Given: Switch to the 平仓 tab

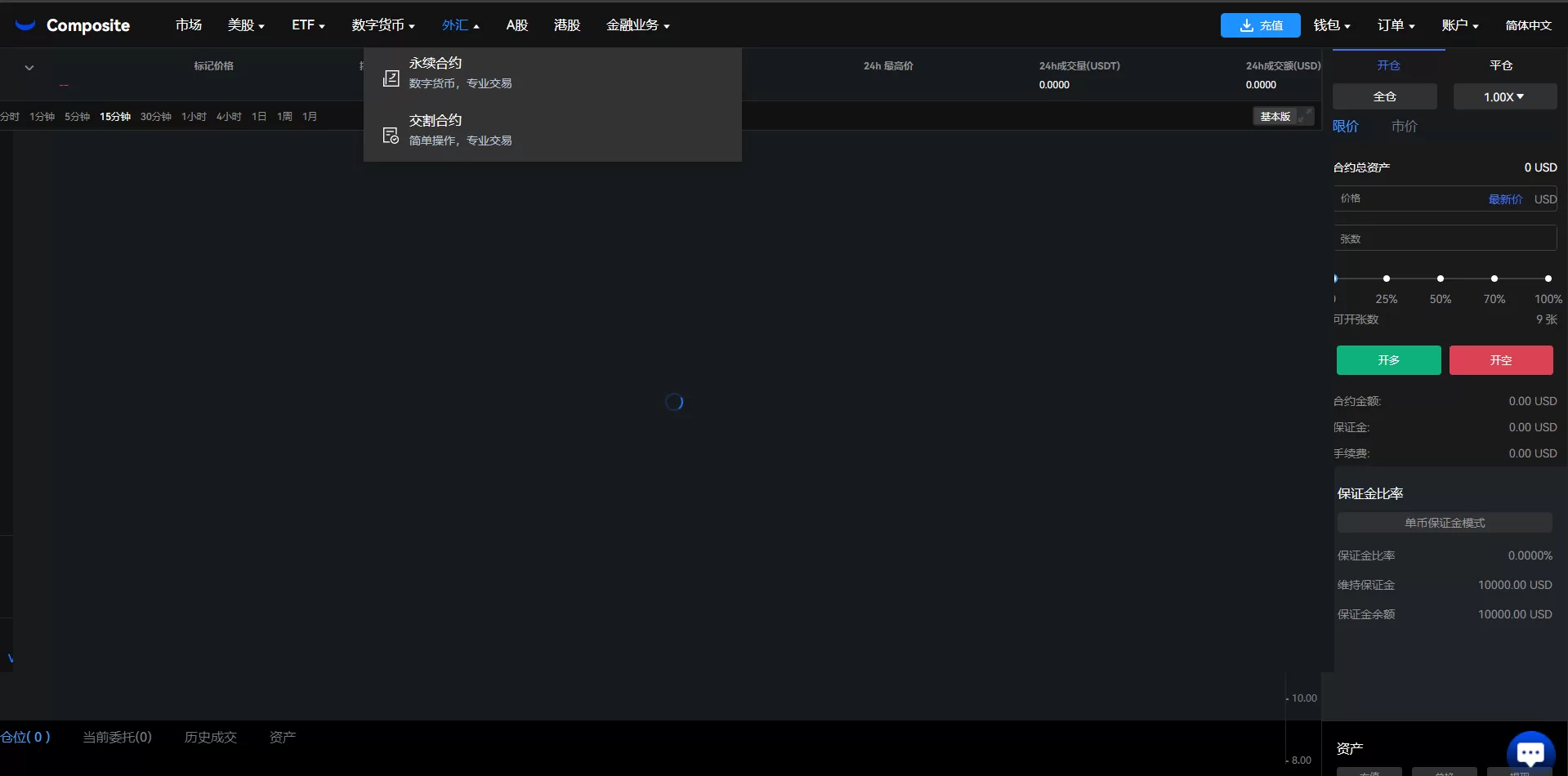Looking at the screenshot, I should pyautogui.click(x=1501, y=65).
